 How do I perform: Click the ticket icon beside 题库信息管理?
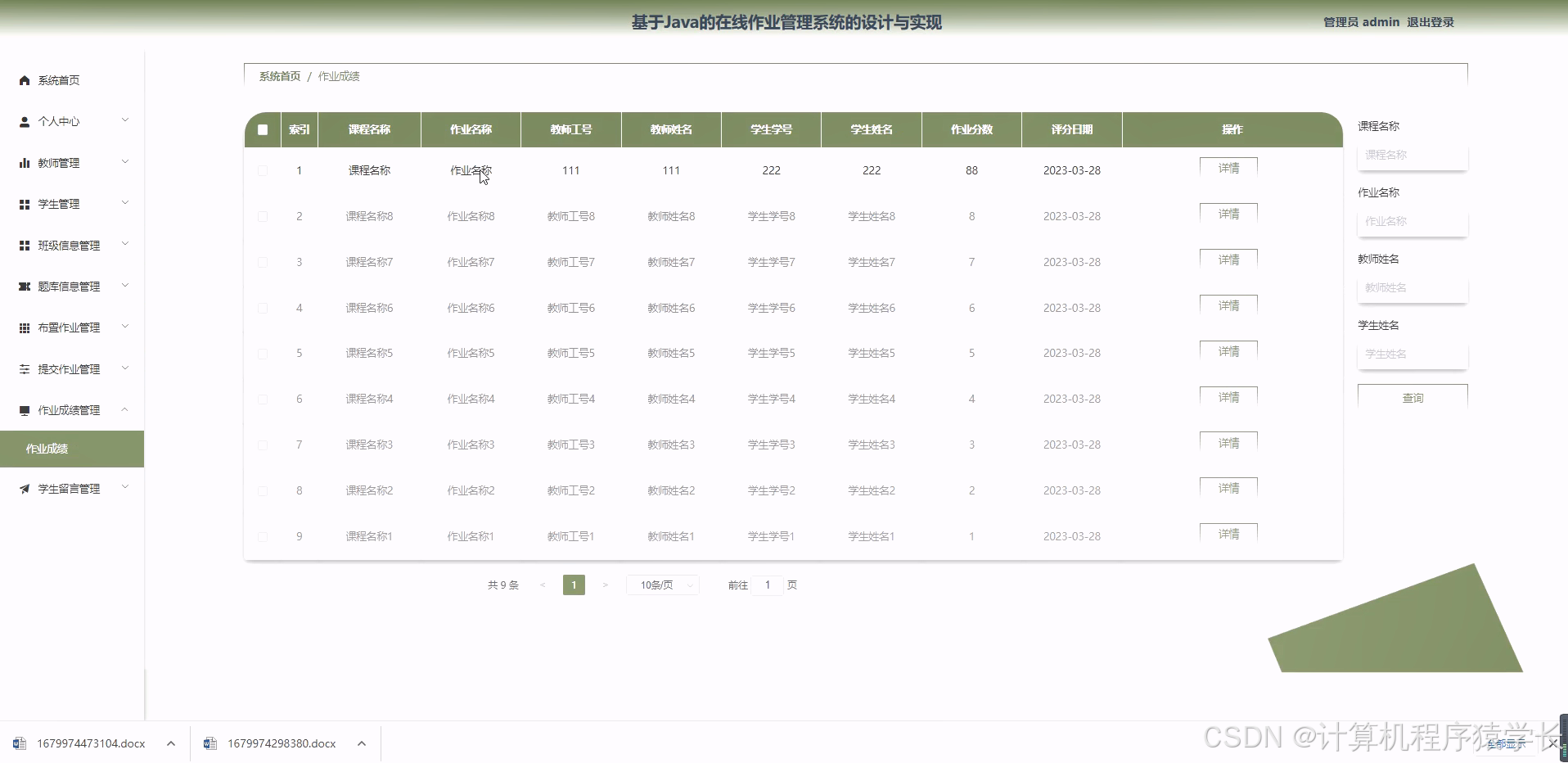pyautogui.click(x=25, y=287)
